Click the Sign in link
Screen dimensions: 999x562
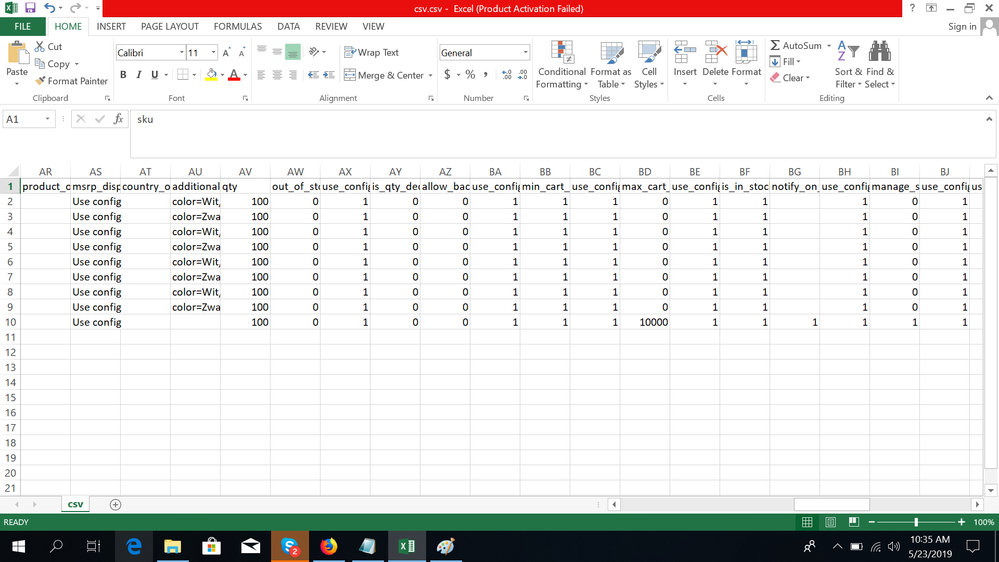pos(962,27)
